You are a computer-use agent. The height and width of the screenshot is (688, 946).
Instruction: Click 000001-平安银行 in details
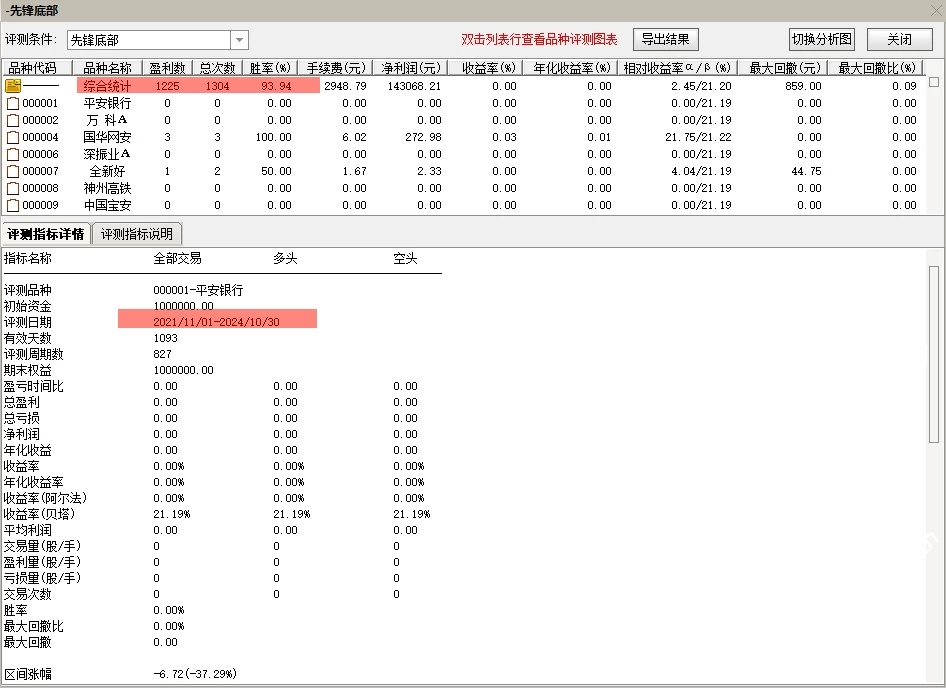coord(198,290)
